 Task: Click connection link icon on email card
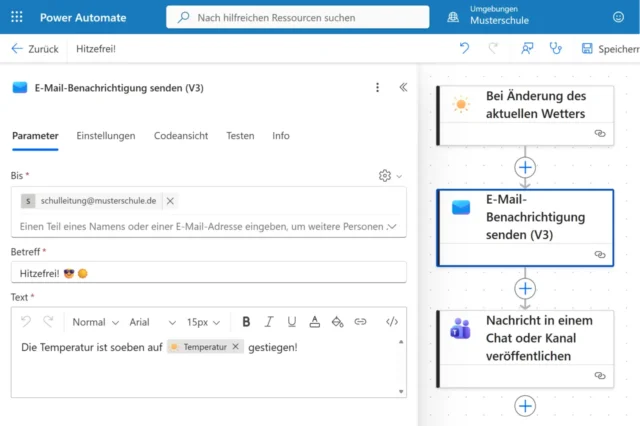(600, 255)
